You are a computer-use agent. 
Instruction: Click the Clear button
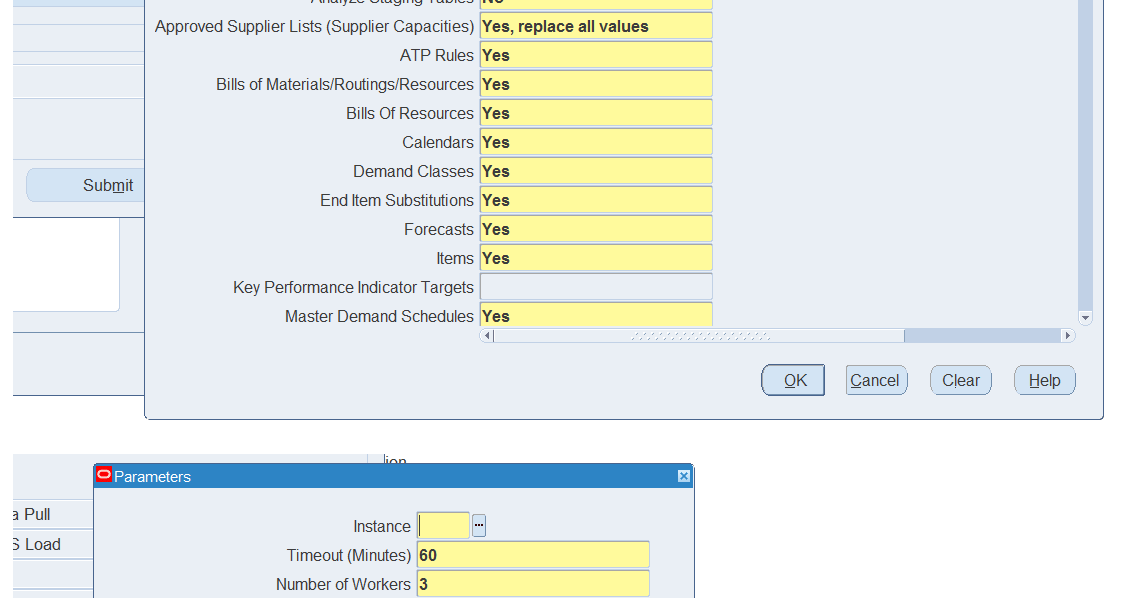point(959,380)
